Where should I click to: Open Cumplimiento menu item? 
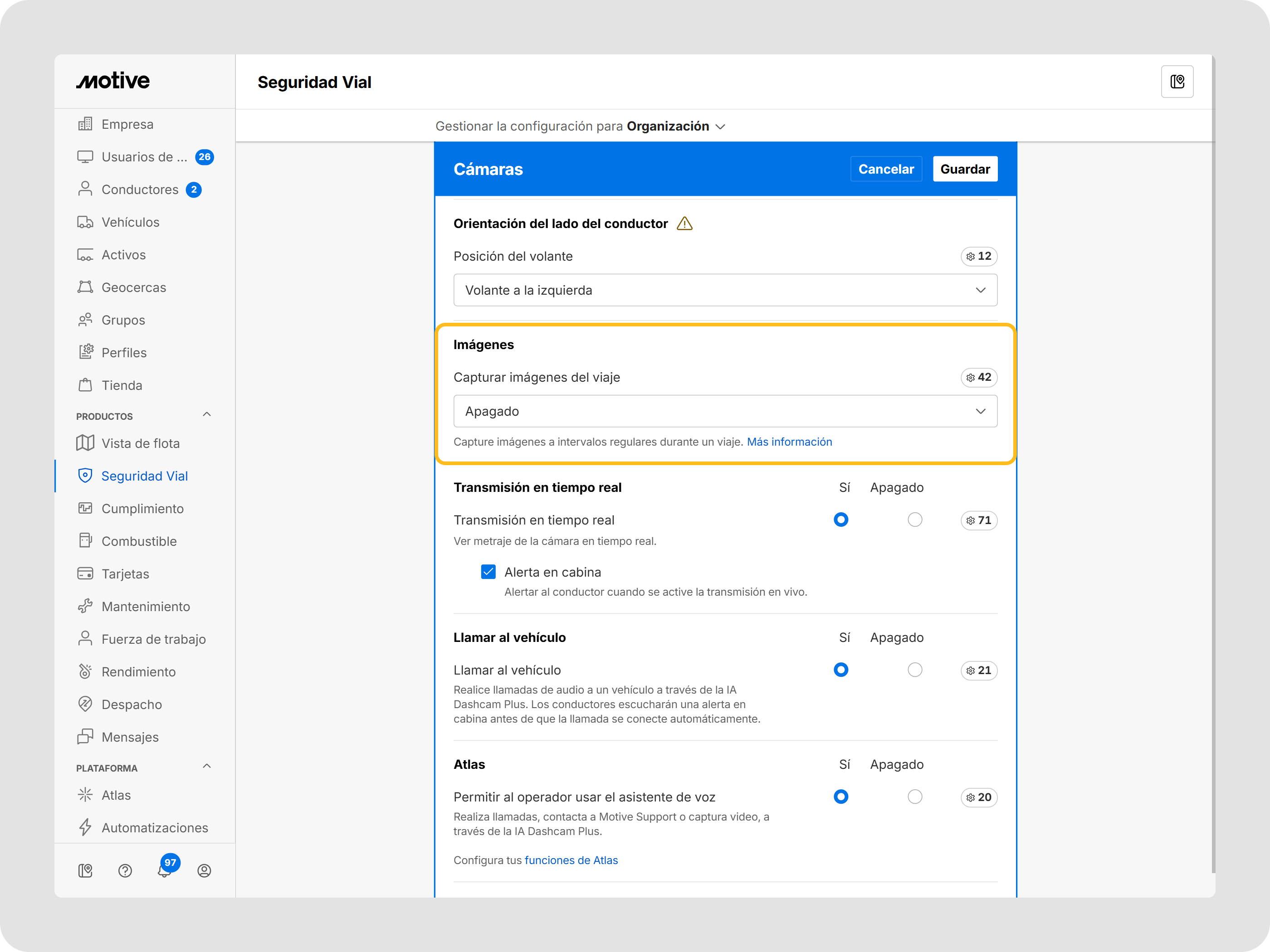[x=145, y=509]
